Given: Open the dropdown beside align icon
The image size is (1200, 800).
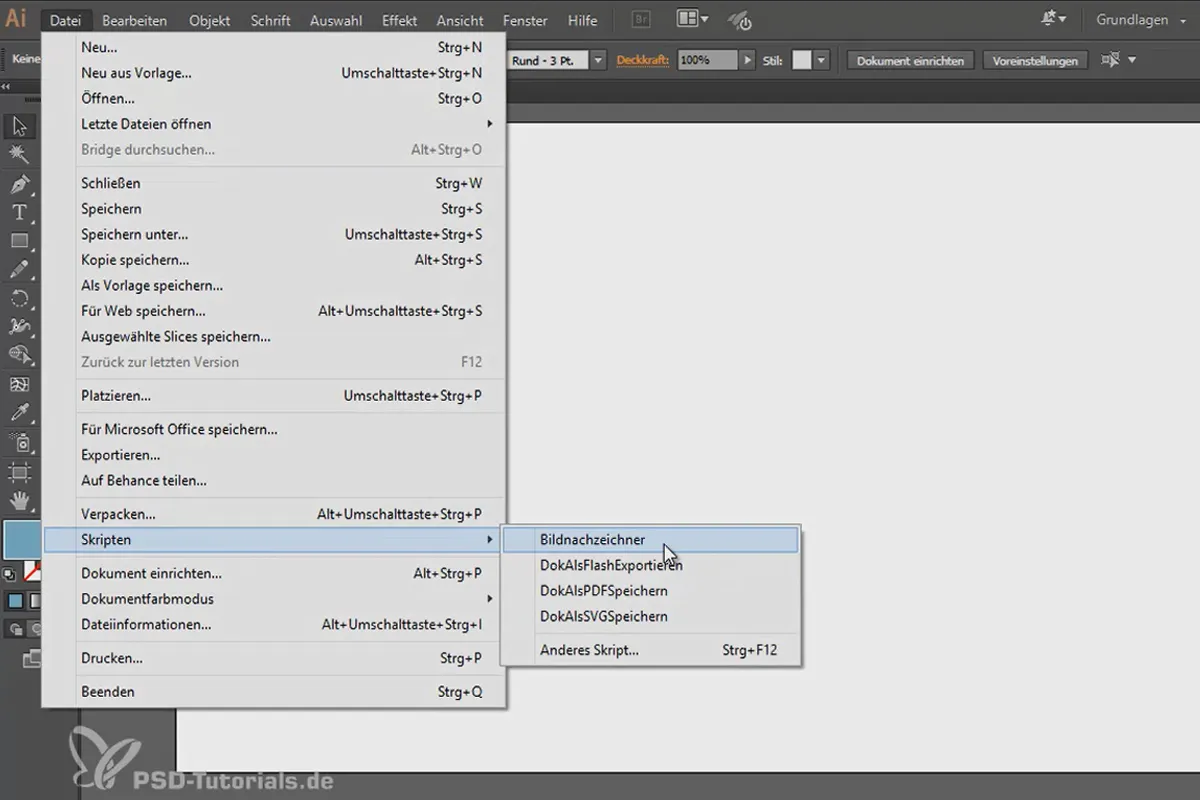Looking at the screenshot, I should coord(1132,60).
